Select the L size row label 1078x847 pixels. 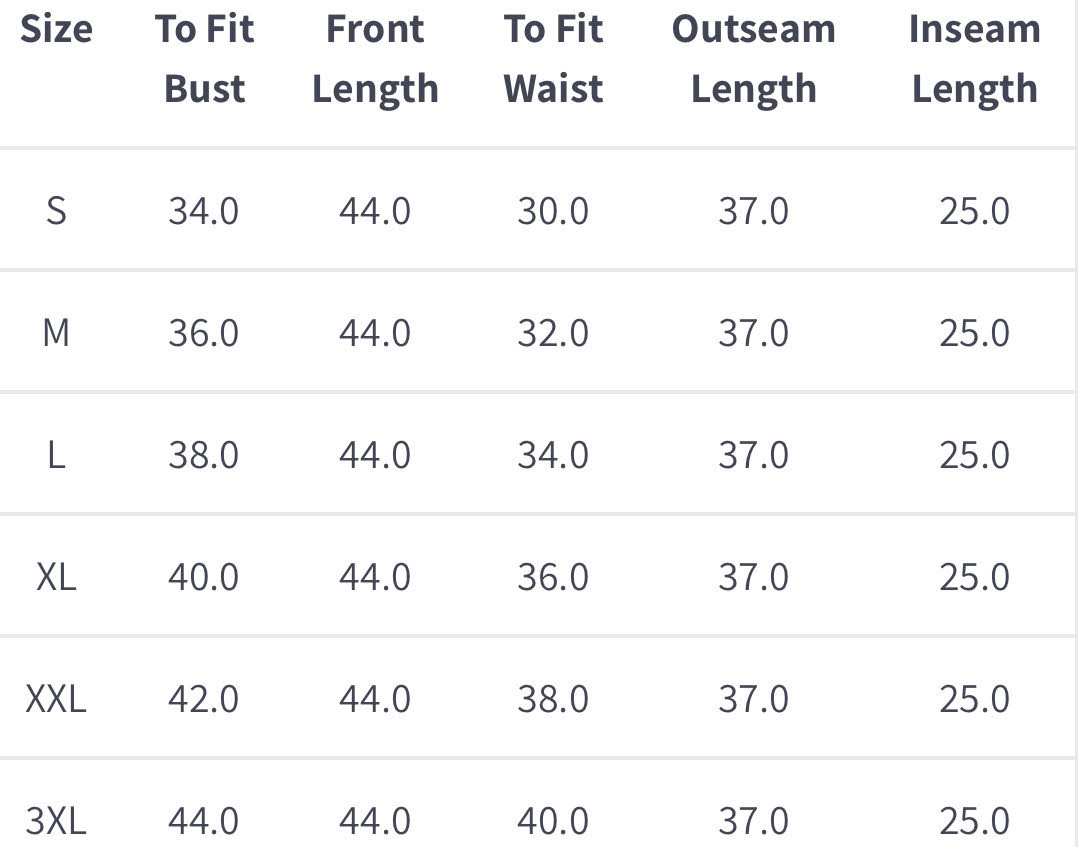56,455
